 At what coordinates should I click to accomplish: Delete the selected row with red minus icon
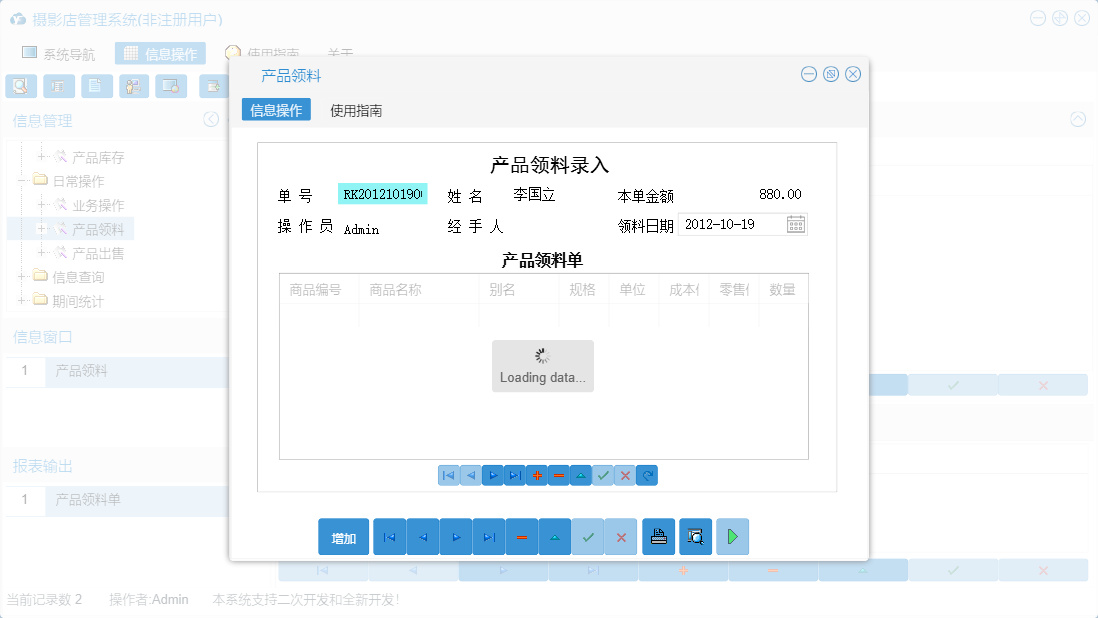click(558, 475)
